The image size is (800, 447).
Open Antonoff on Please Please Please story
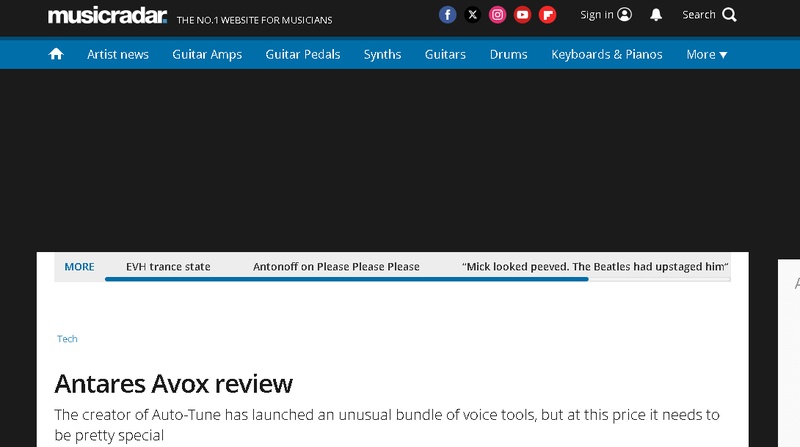(336, 266)
